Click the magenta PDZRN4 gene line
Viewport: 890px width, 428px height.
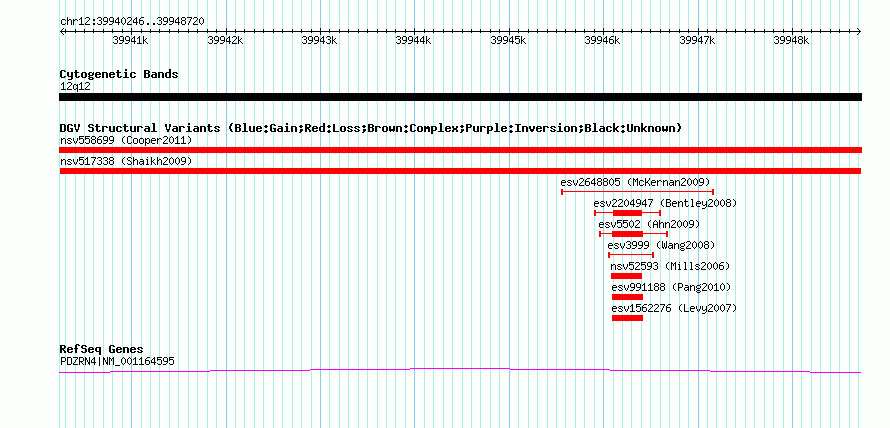pyautogui.click(x=460, y=371)
